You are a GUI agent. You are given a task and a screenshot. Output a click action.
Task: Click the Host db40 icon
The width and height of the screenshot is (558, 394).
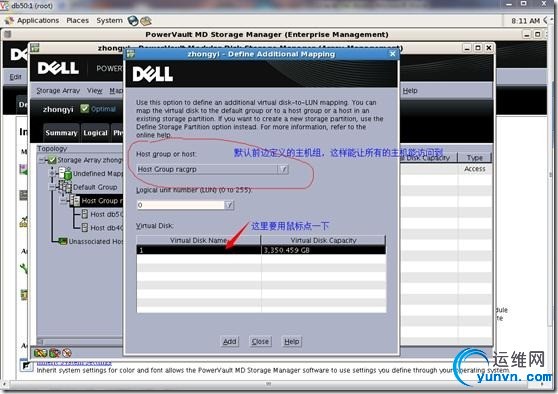coord(85,227)
